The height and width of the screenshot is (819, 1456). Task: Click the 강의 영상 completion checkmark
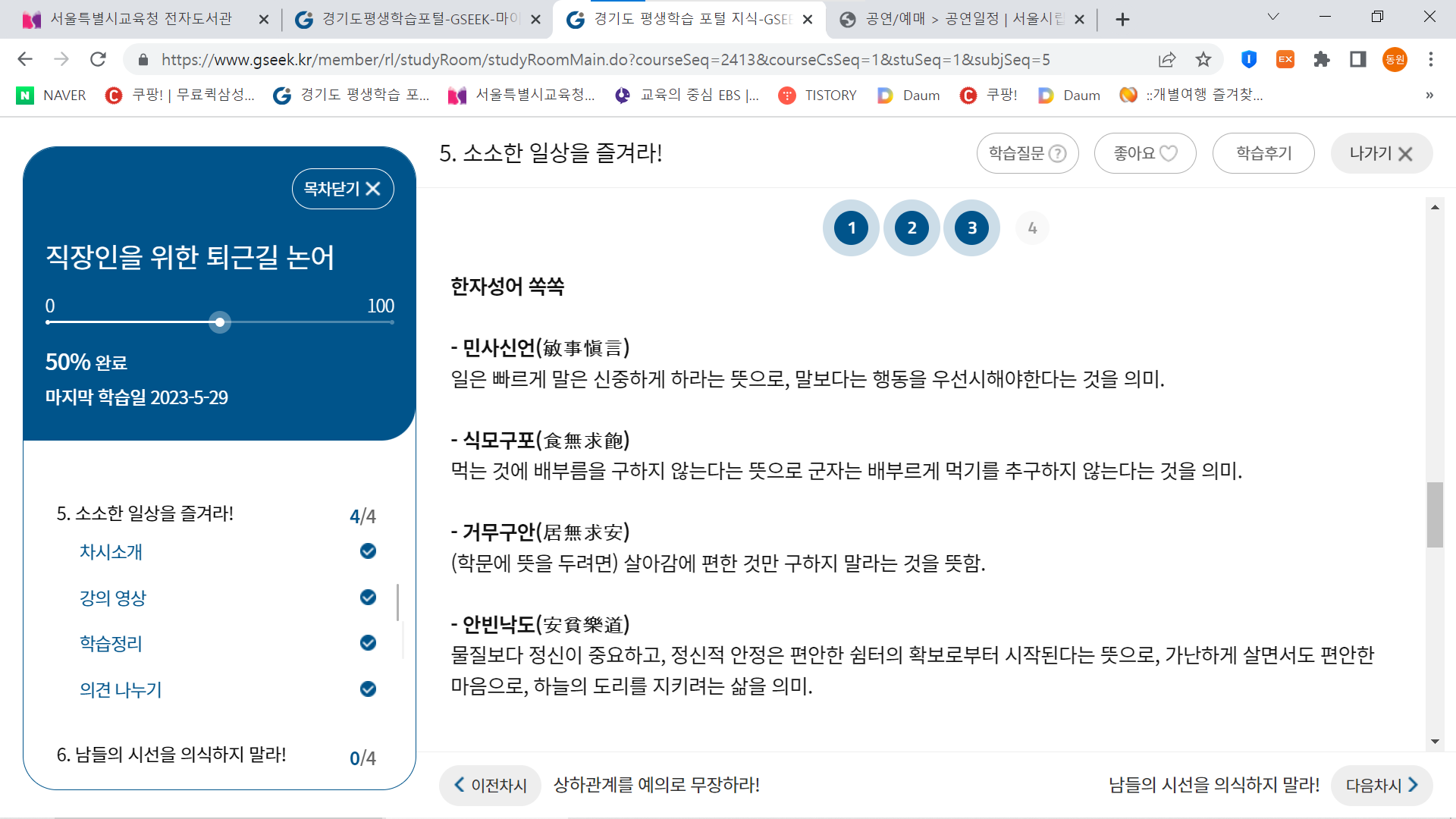(368, 598)
